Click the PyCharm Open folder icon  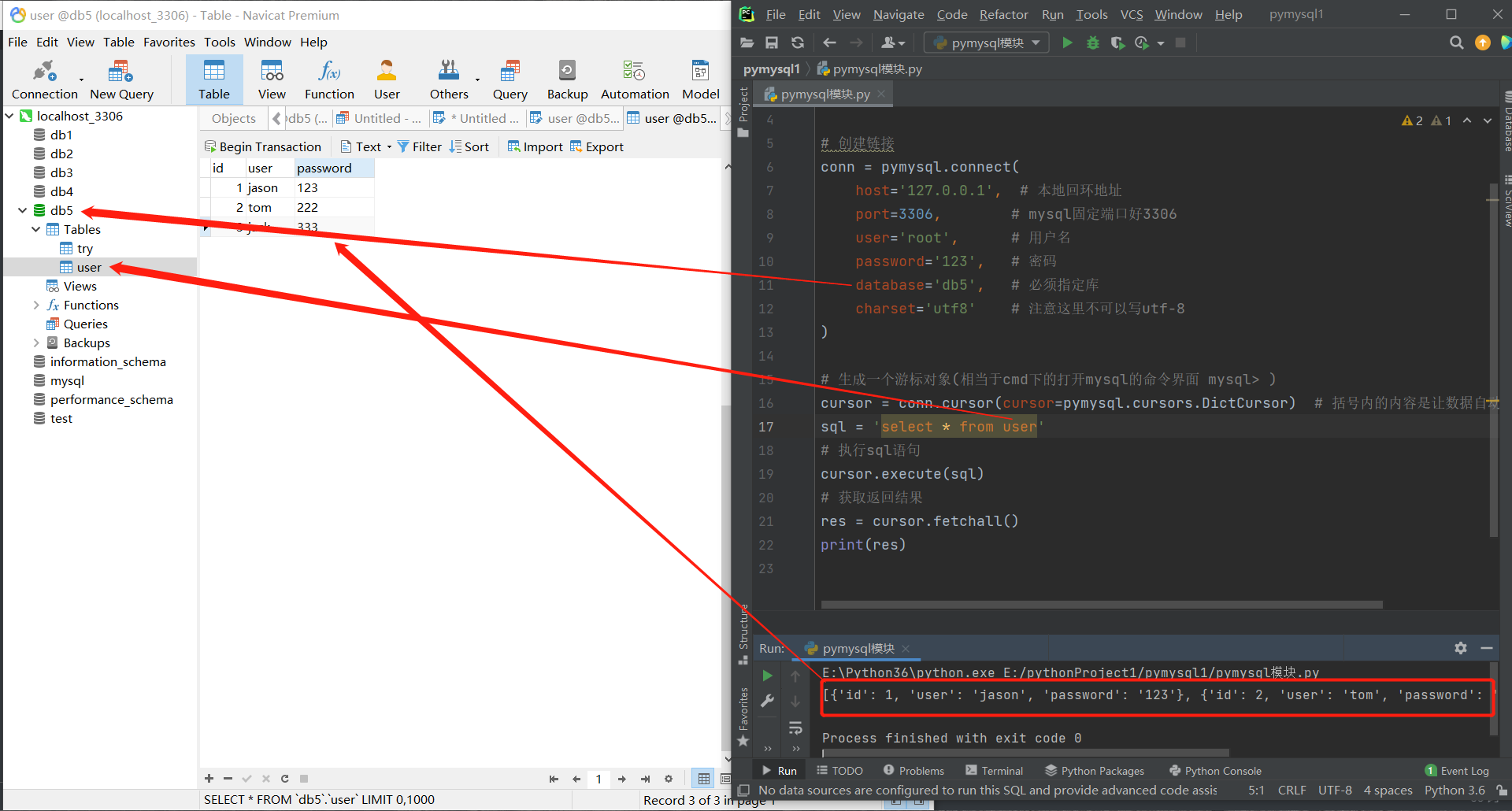tap(747, 43)
